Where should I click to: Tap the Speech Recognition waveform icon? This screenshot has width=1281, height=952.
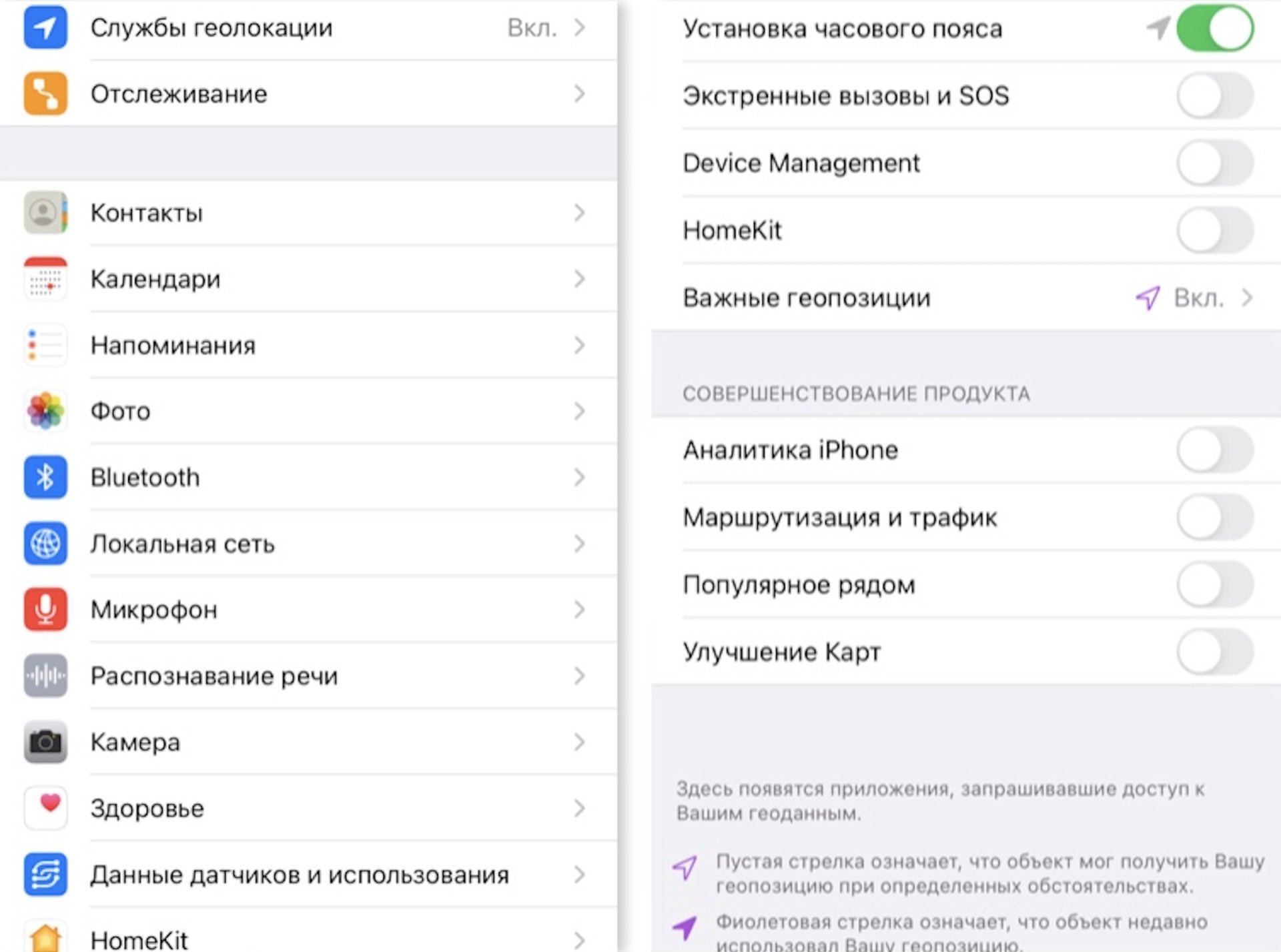tap(45, 675)
